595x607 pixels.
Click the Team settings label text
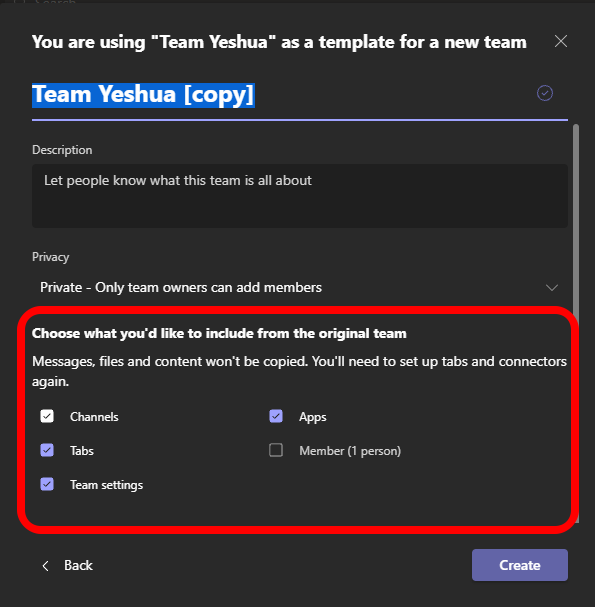click(x=106, y=485)
